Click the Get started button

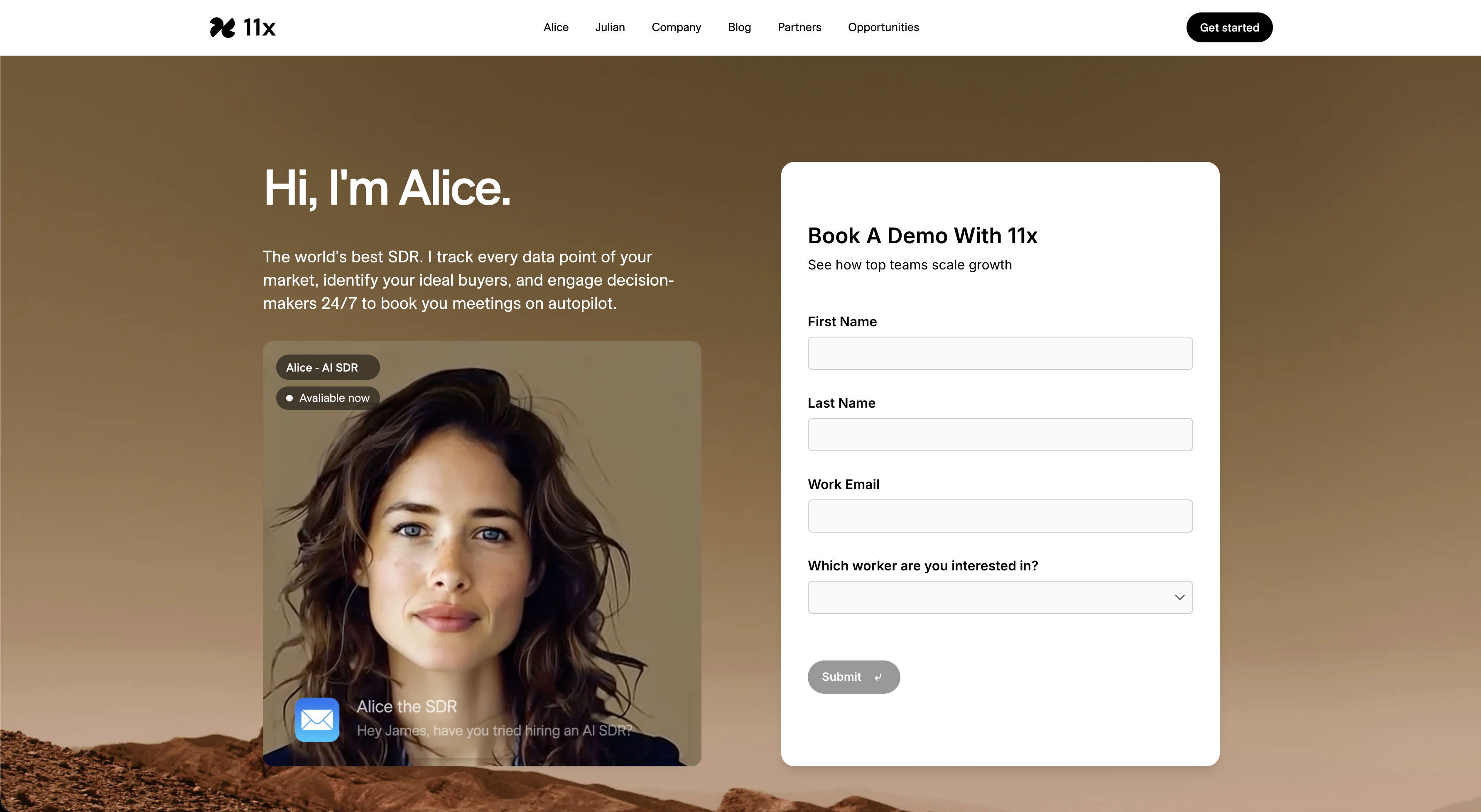coord(1229,27)
